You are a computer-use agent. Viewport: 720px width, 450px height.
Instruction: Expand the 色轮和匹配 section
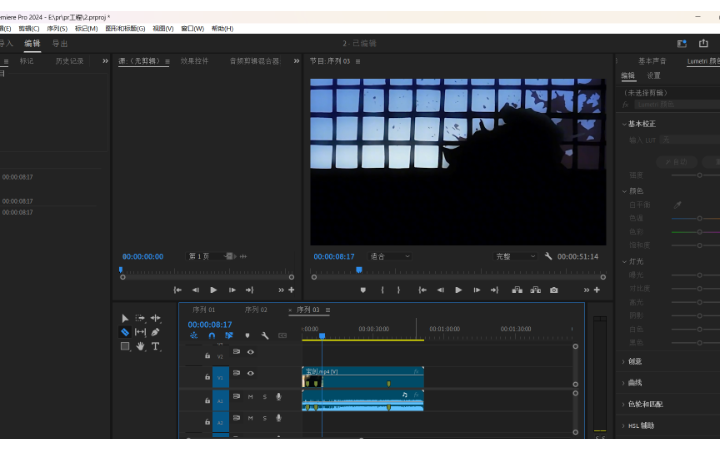click(x=624, y=405)
